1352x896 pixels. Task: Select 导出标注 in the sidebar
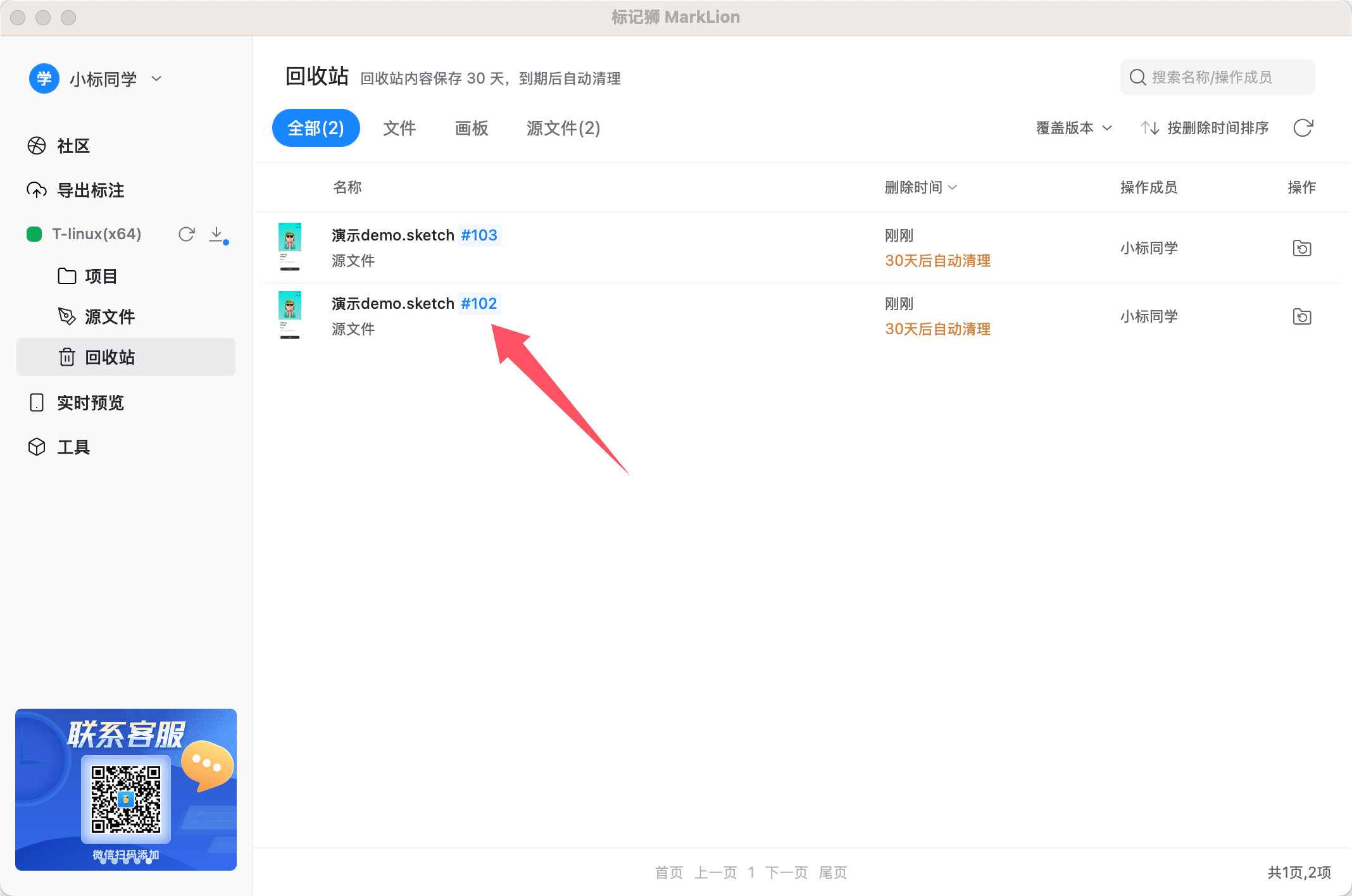click(x=91, y=190)
